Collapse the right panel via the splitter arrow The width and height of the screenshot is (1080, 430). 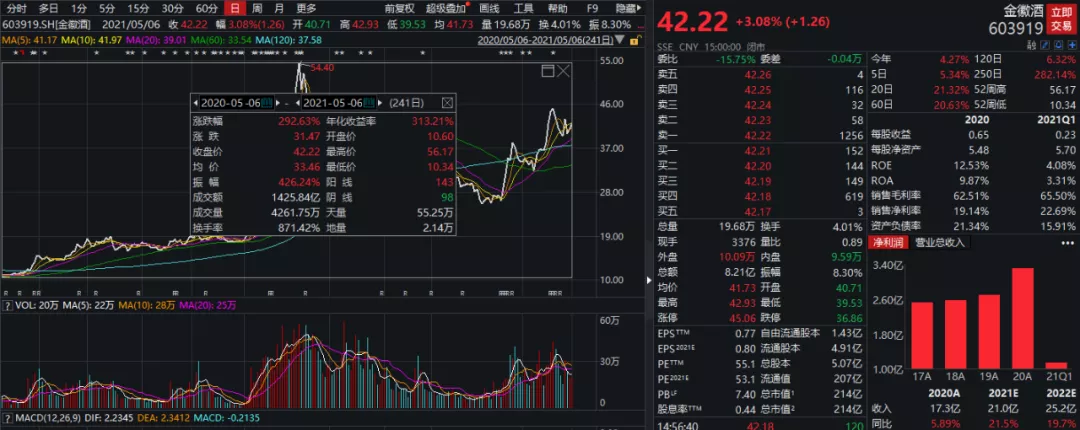pos(649,280)
